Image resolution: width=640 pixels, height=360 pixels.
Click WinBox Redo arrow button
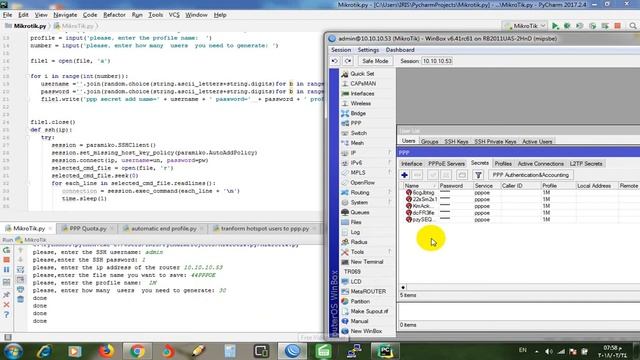[348, 61]
